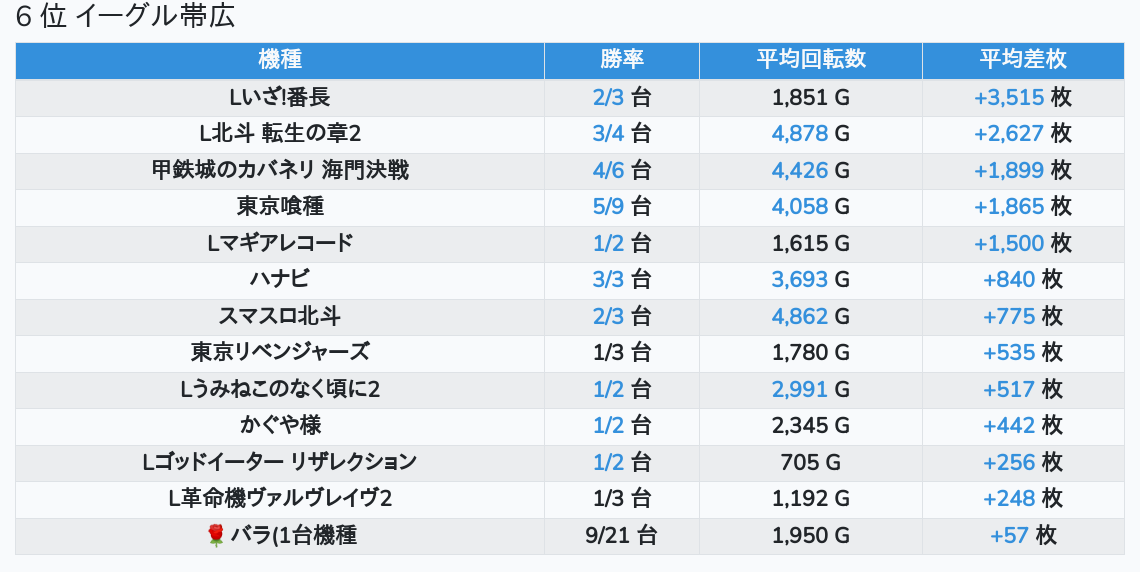Click the 2,991 spins for Lうみねこ

click(800, 390)
